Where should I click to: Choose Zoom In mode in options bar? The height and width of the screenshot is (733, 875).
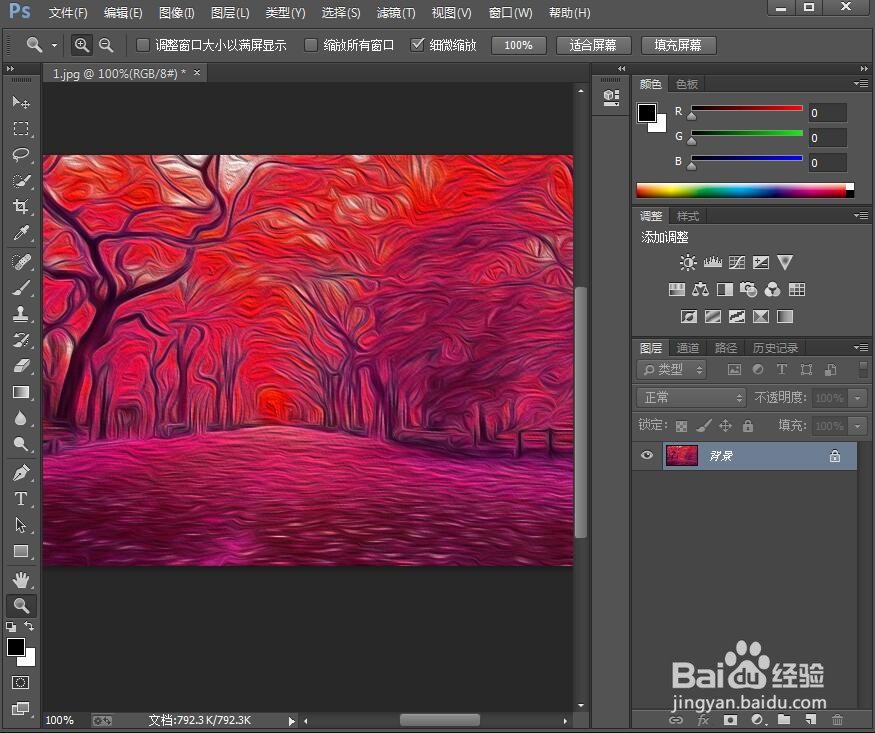82,45
